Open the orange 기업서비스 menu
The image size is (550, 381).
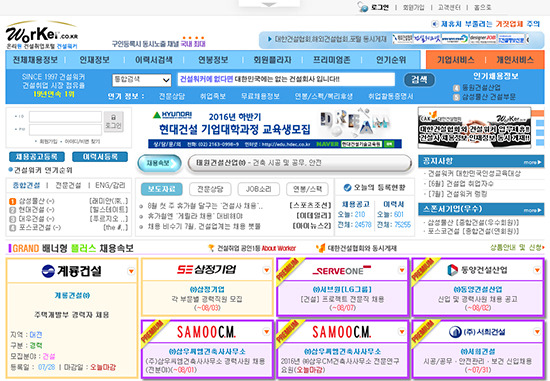coord(456,60)
